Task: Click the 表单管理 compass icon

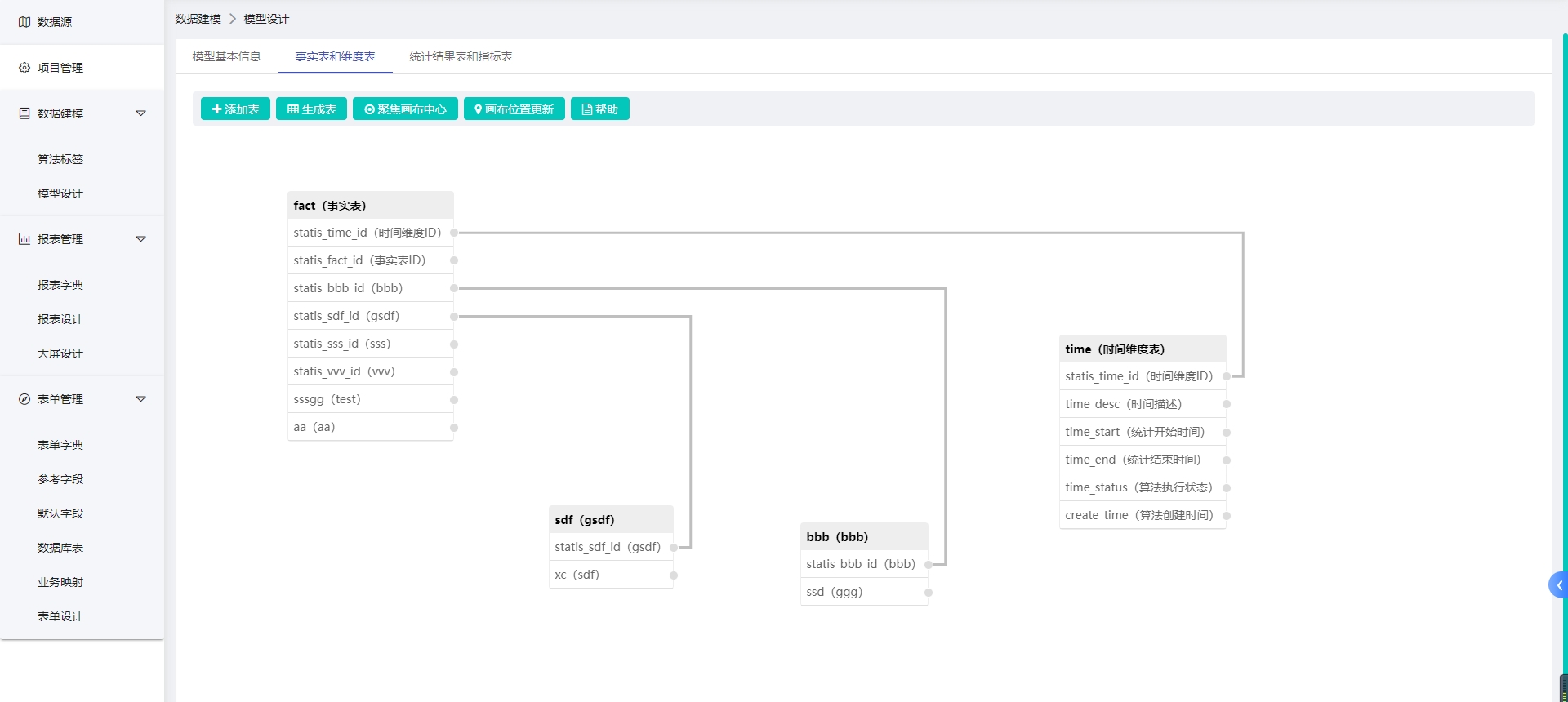Action: [x=24, y=399]
